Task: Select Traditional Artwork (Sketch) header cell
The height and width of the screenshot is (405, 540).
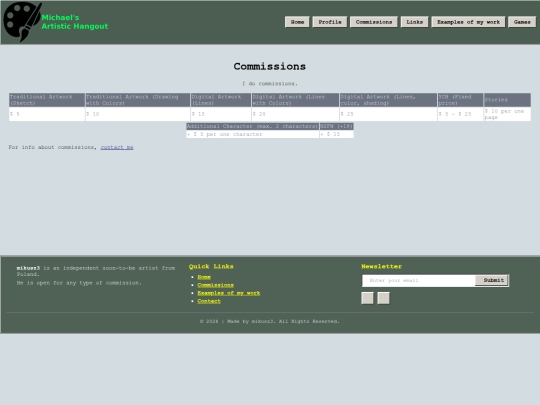Action: (x=47, y=100)
